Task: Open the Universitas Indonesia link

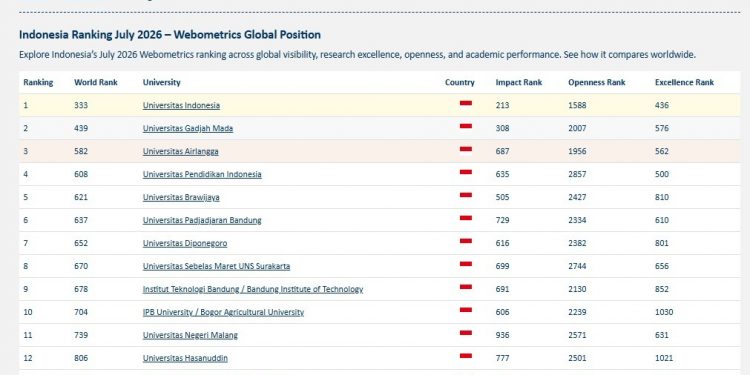Action: click(181, 105)
